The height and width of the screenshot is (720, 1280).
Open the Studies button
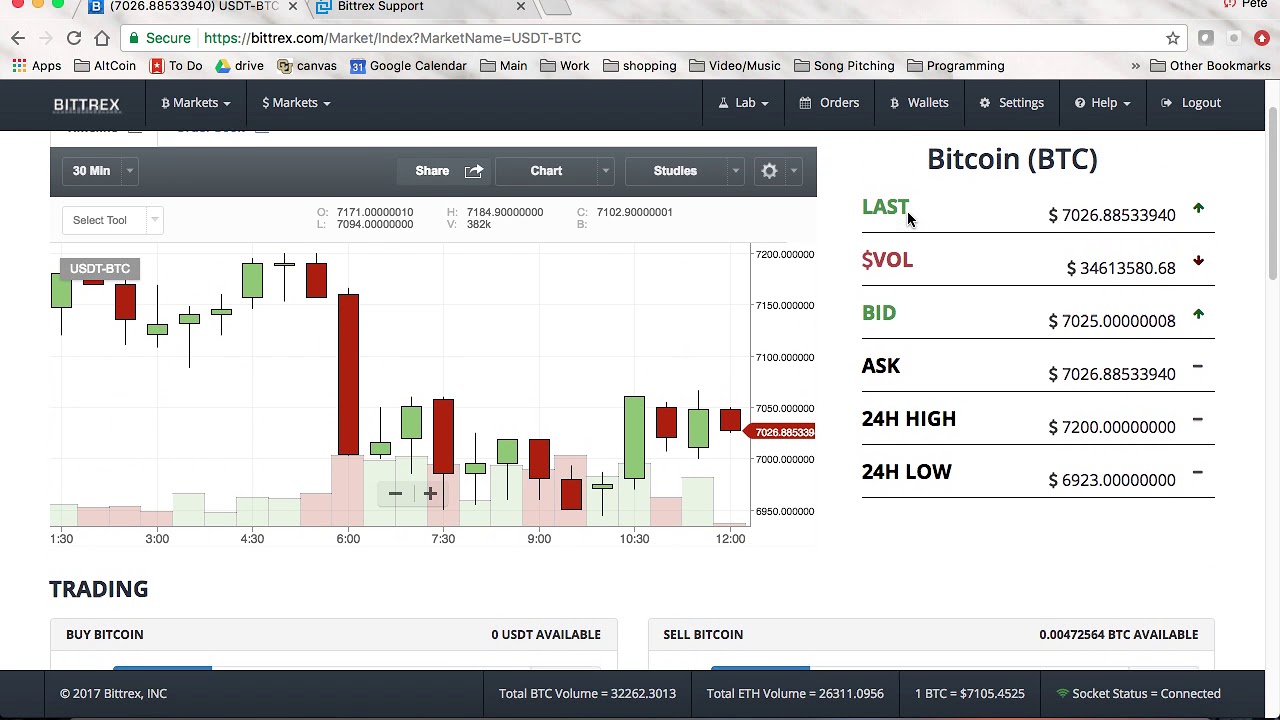coord(675,171)
